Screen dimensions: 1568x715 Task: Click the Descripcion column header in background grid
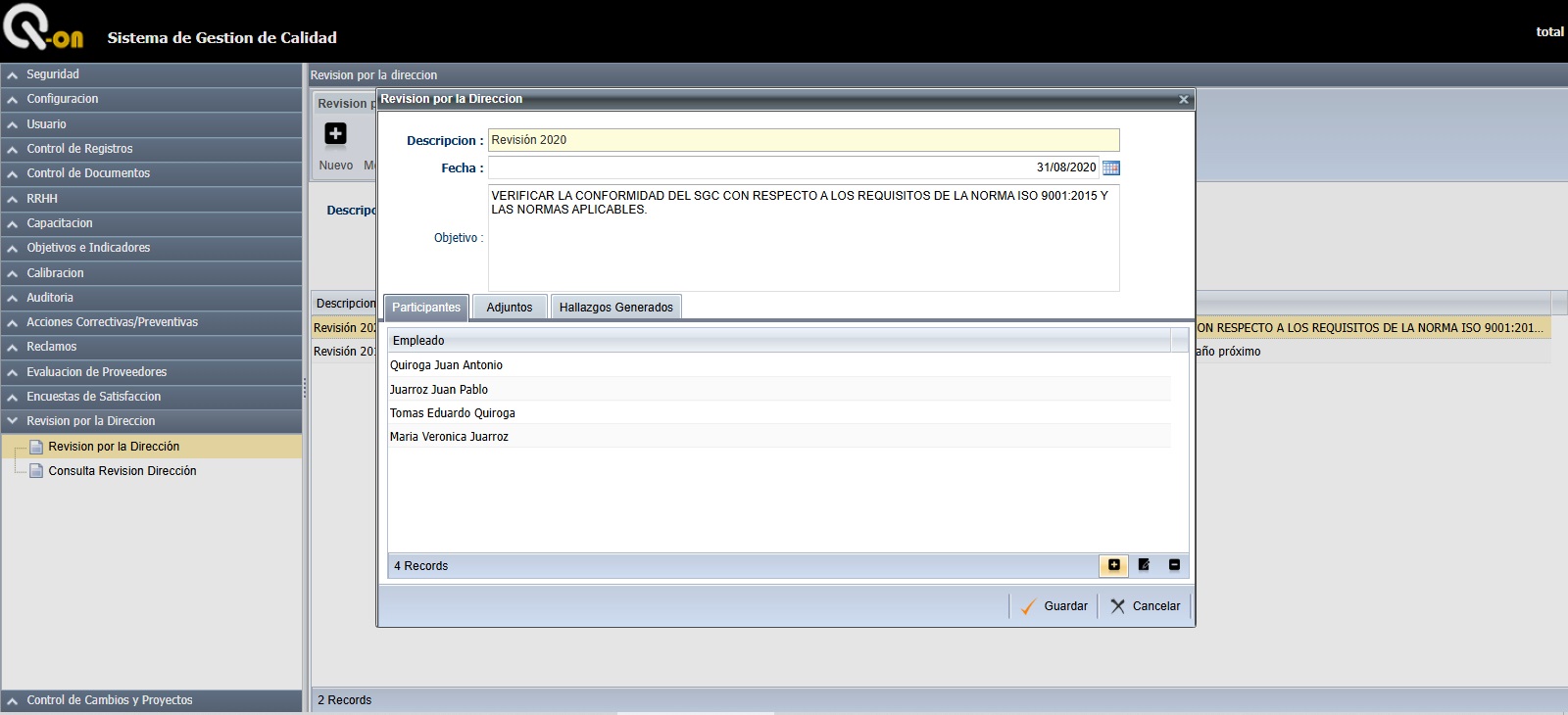[344, 304]
